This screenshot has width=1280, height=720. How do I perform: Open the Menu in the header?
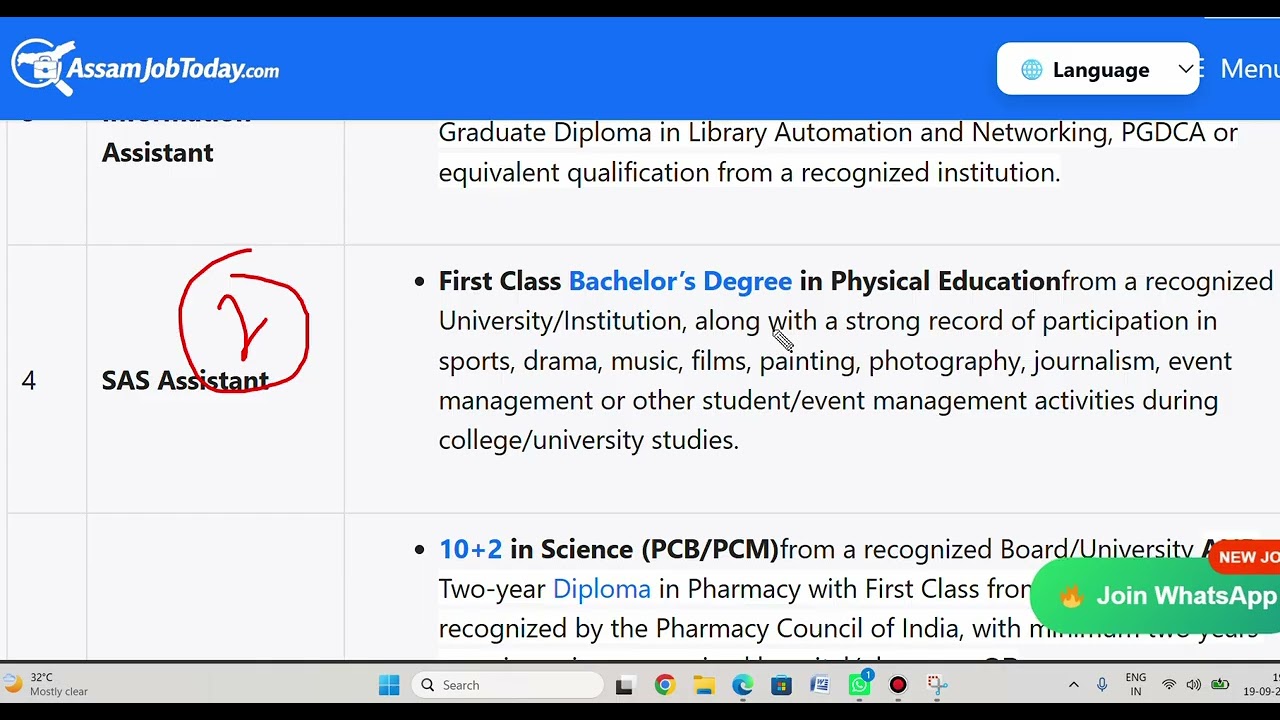point(1240,69)
